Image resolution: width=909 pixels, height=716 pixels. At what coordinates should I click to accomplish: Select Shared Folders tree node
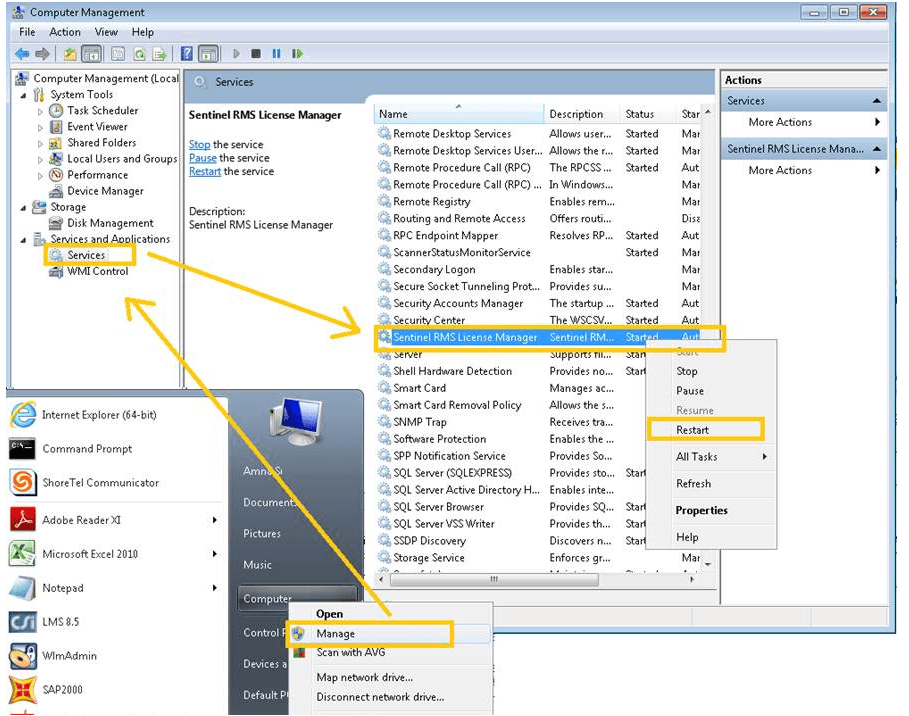tap(101, 143)
